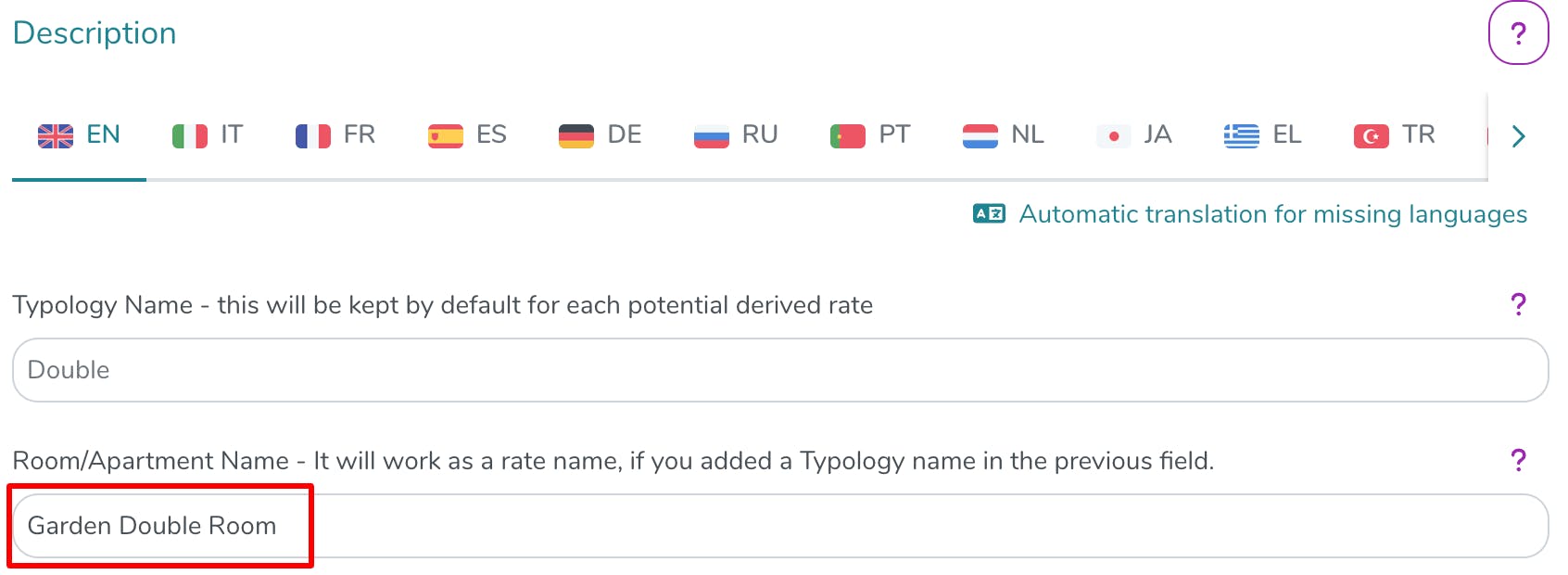Click the automatic translation A-Z icon
Viewport: 1568px width, 575px height.
tap(989, 214)
